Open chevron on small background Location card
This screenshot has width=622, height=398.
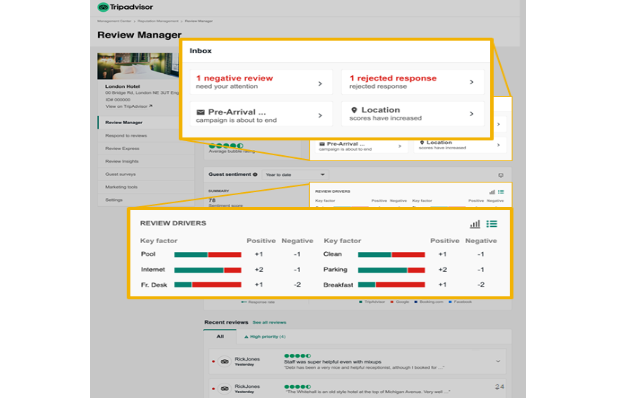[x=498, y=145]
